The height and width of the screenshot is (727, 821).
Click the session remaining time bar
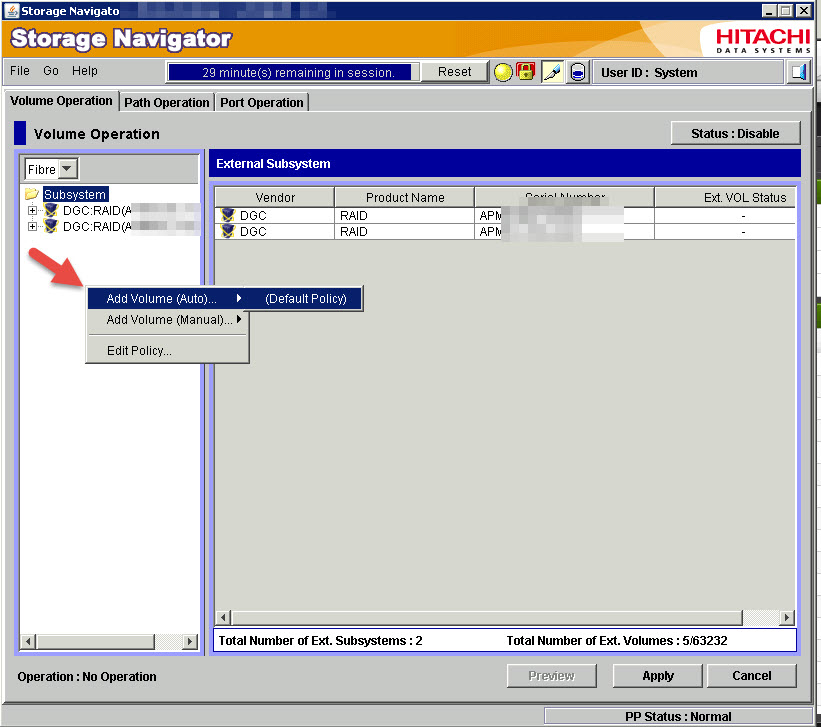tap(294, 72)
